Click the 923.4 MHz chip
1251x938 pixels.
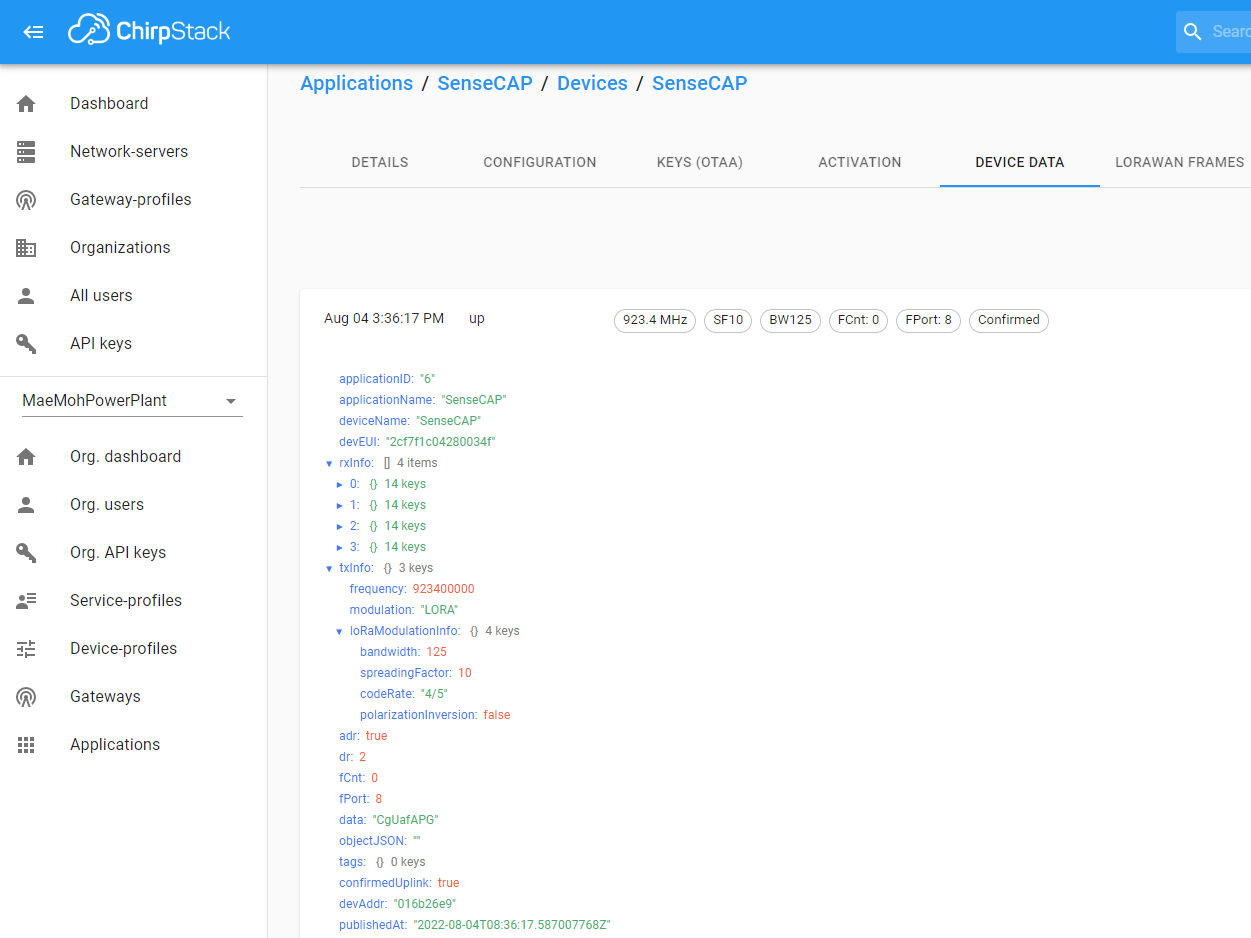coord(655,320)
